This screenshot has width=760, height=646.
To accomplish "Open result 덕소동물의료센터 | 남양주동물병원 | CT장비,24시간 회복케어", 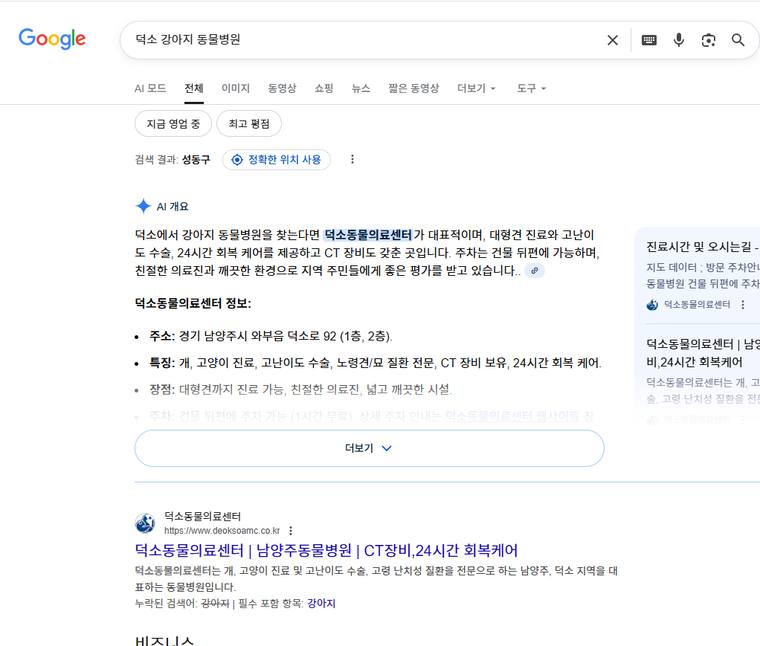I will pyautogui.click(x=326, y=551).
